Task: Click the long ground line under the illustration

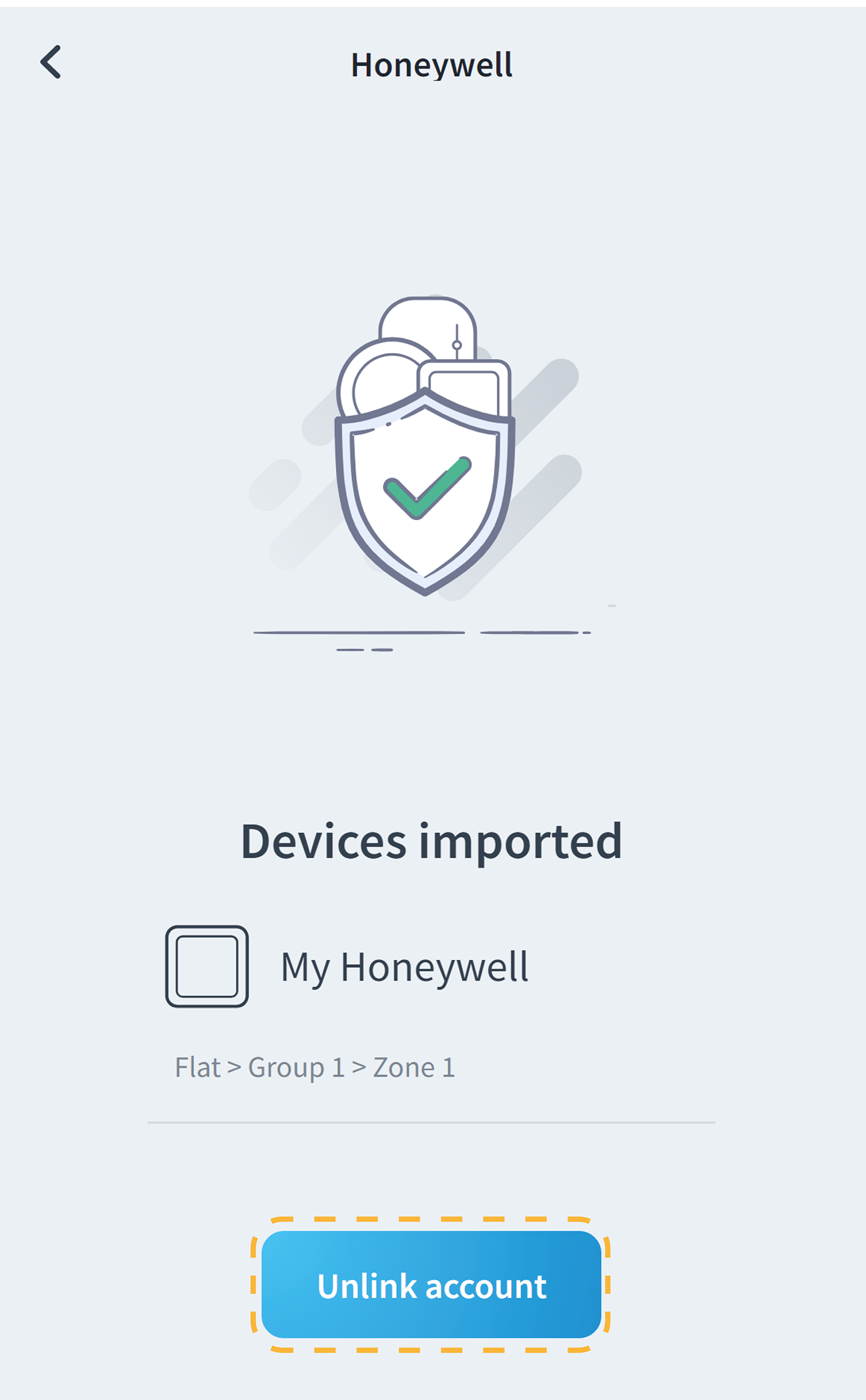Action: pyautogui.click(x=359, y=632)
